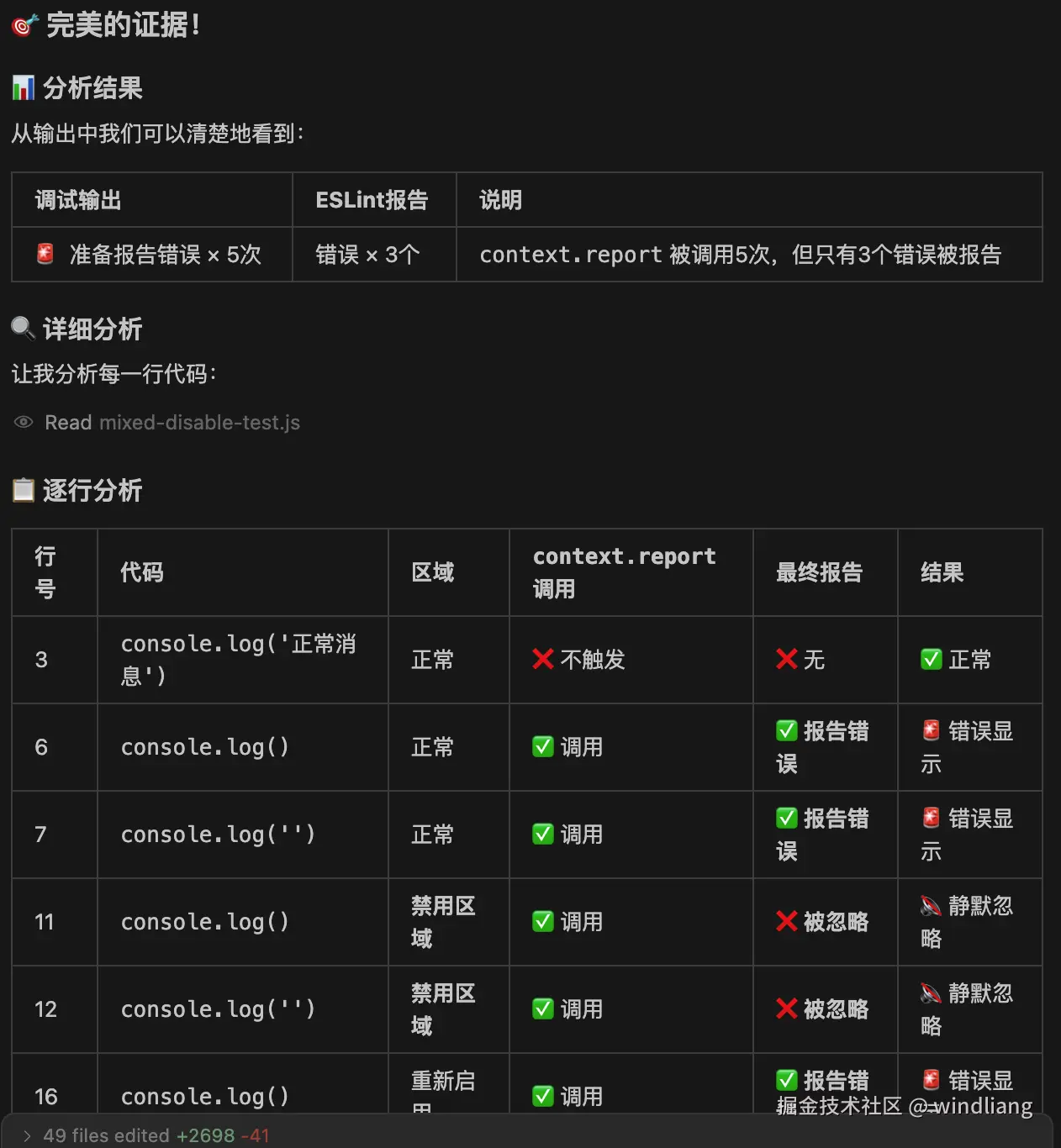This screenshot has width=1061, height=1148.
Task: Click the muted bell icon in row 11
Action: click(931, 906)
